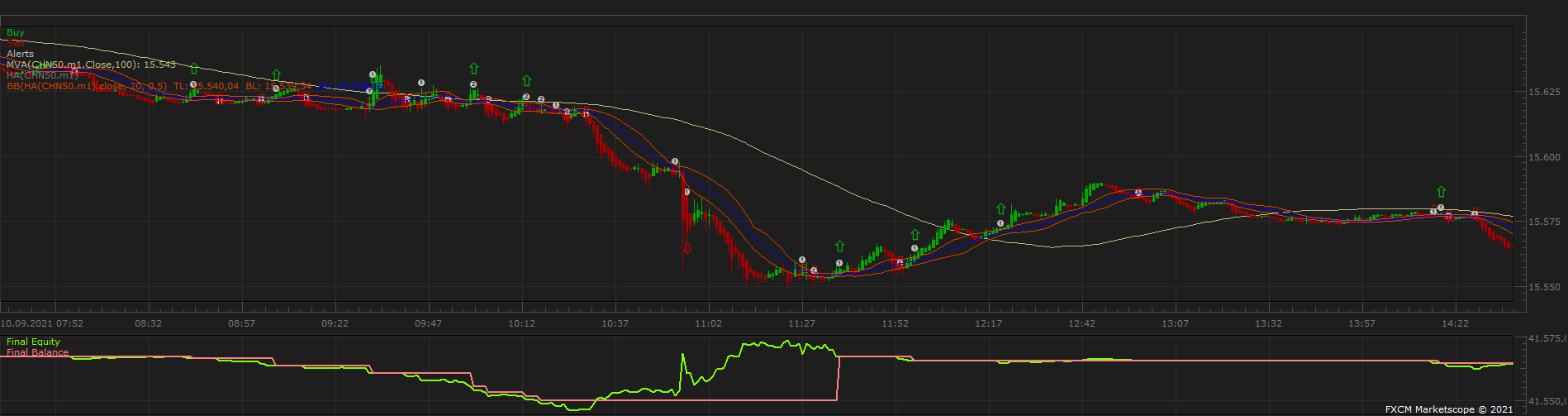Screen dimensions: 1568x416
Task: Click the 15.600 price axis label
Action: (1544, 157)
